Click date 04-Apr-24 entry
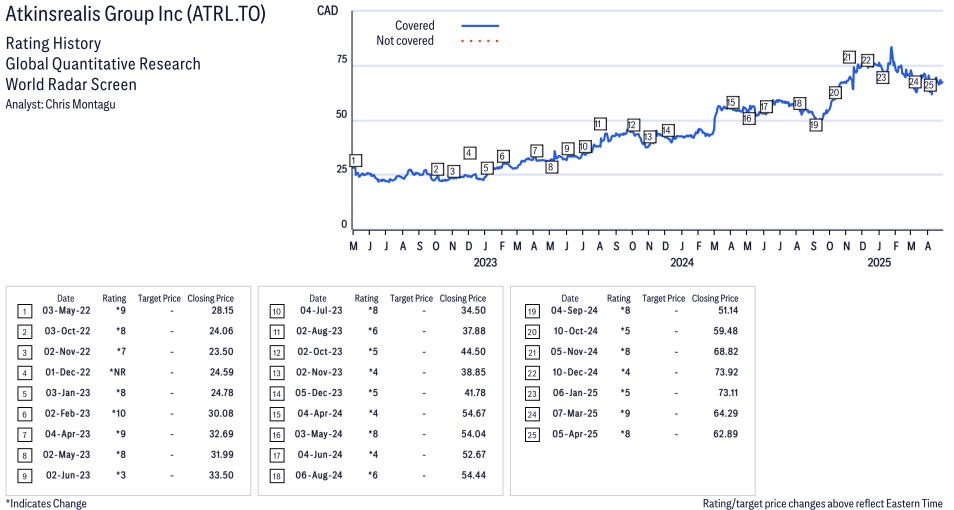954x510 pixels. (x=320, y=413)
